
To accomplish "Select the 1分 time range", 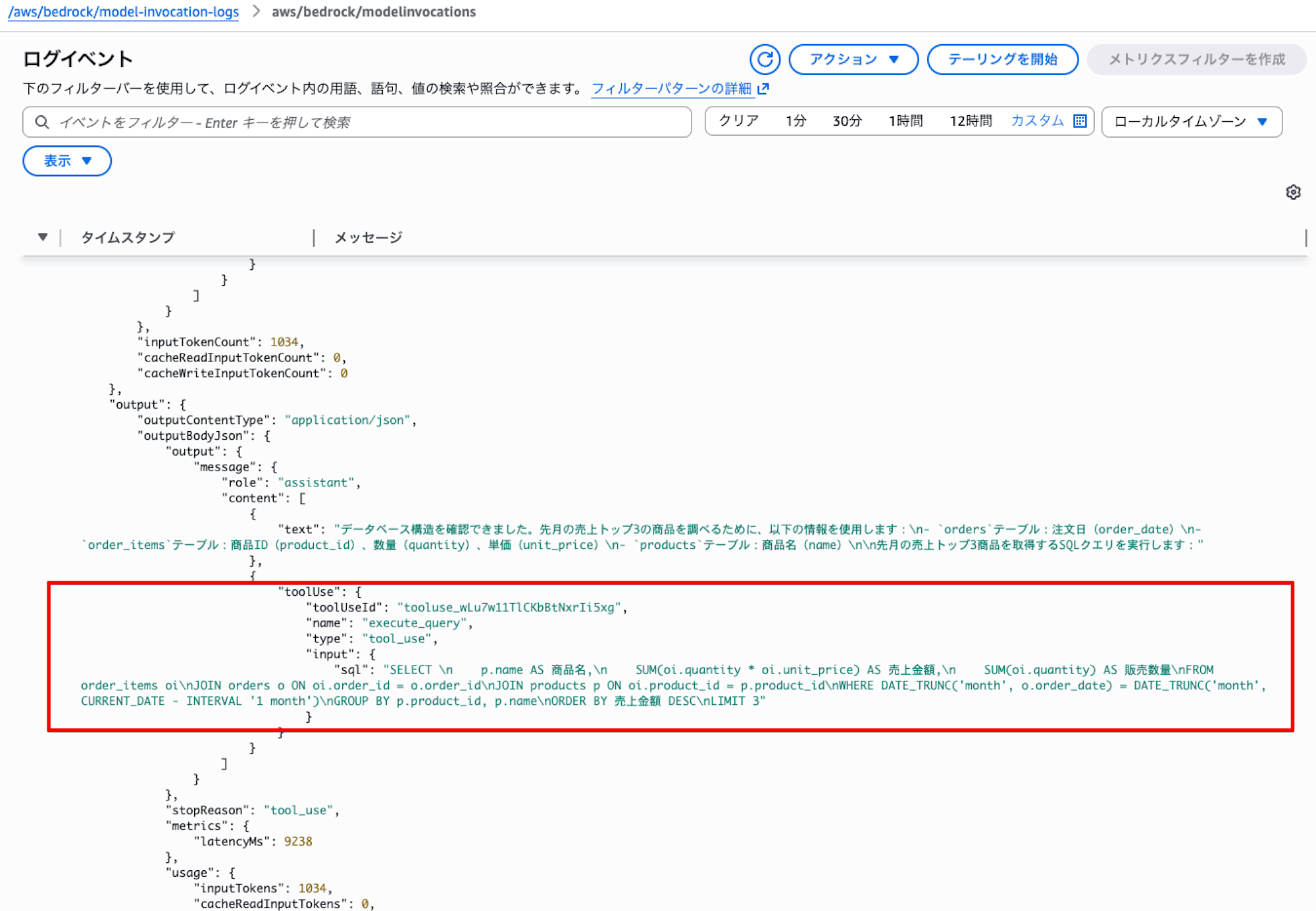I will [x=796, y=121].
